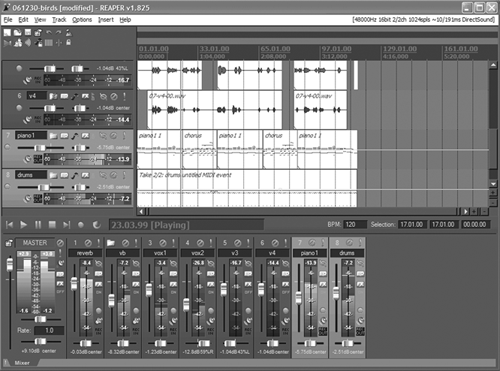Click the 65.01.00 ruler marker

tap(275, 49)
